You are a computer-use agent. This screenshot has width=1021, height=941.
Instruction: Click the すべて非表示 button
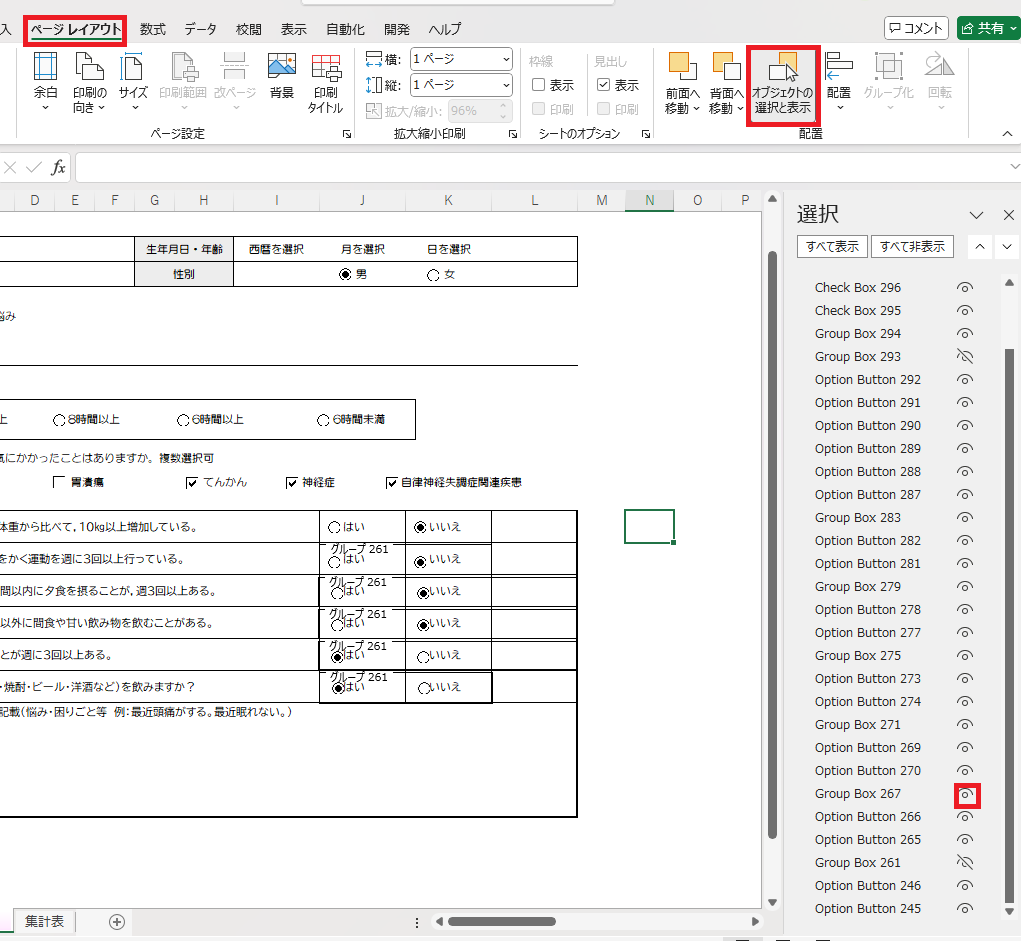coord(912,247)
